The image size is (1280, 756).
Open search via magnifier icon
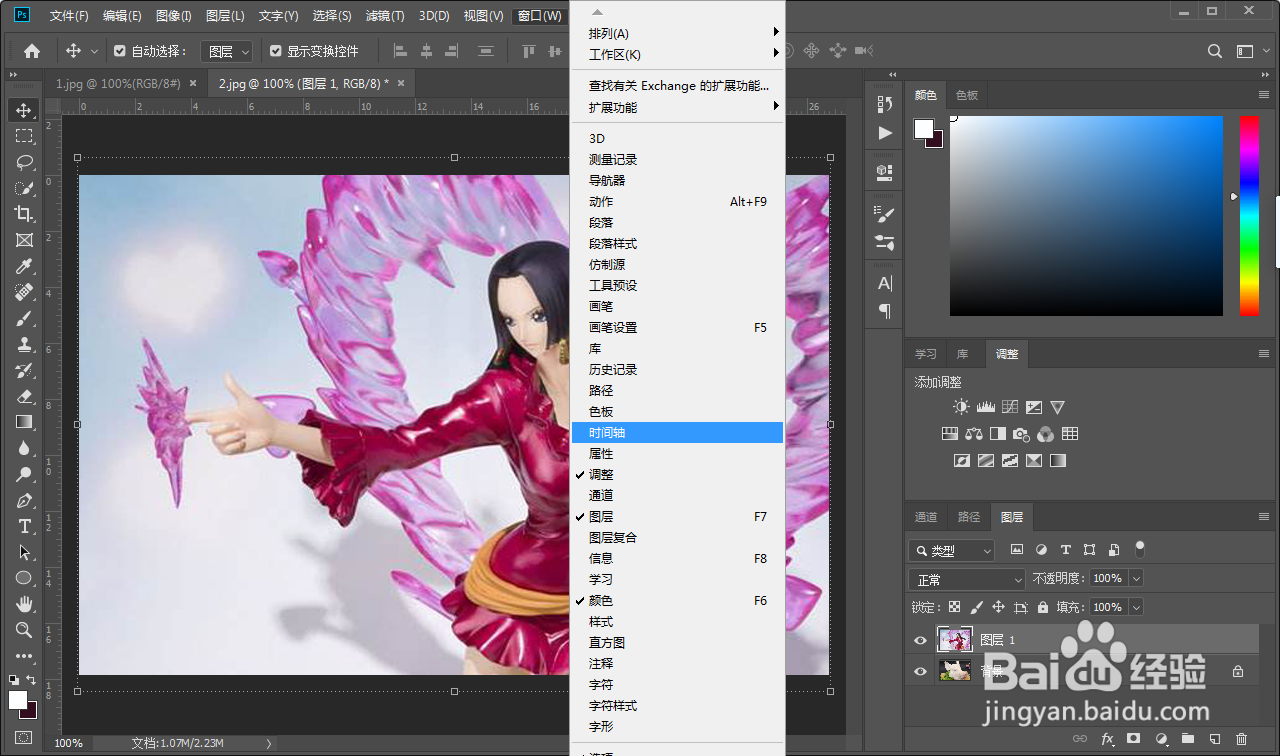click(x=1215, y=51)
